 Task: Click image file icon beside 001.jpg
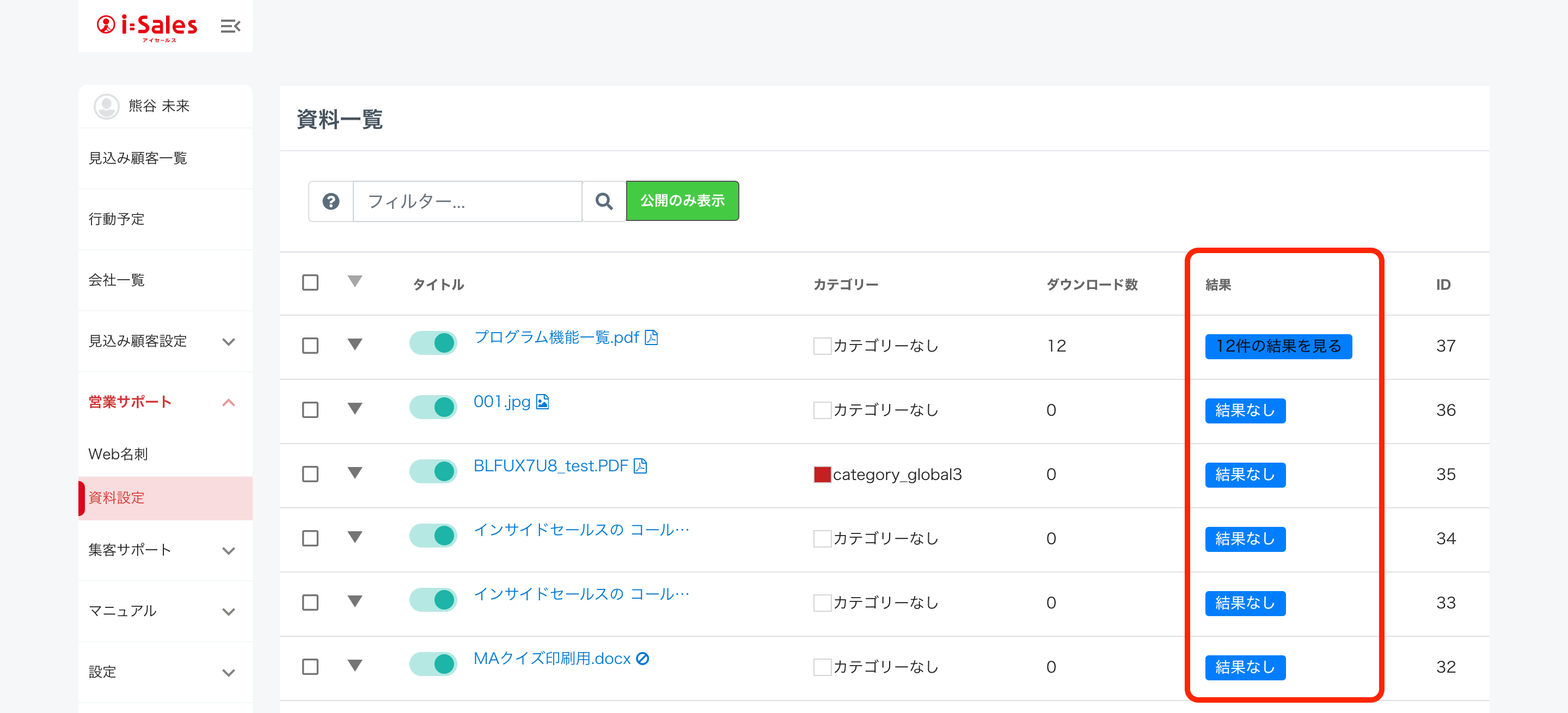(x=542, y=402)
